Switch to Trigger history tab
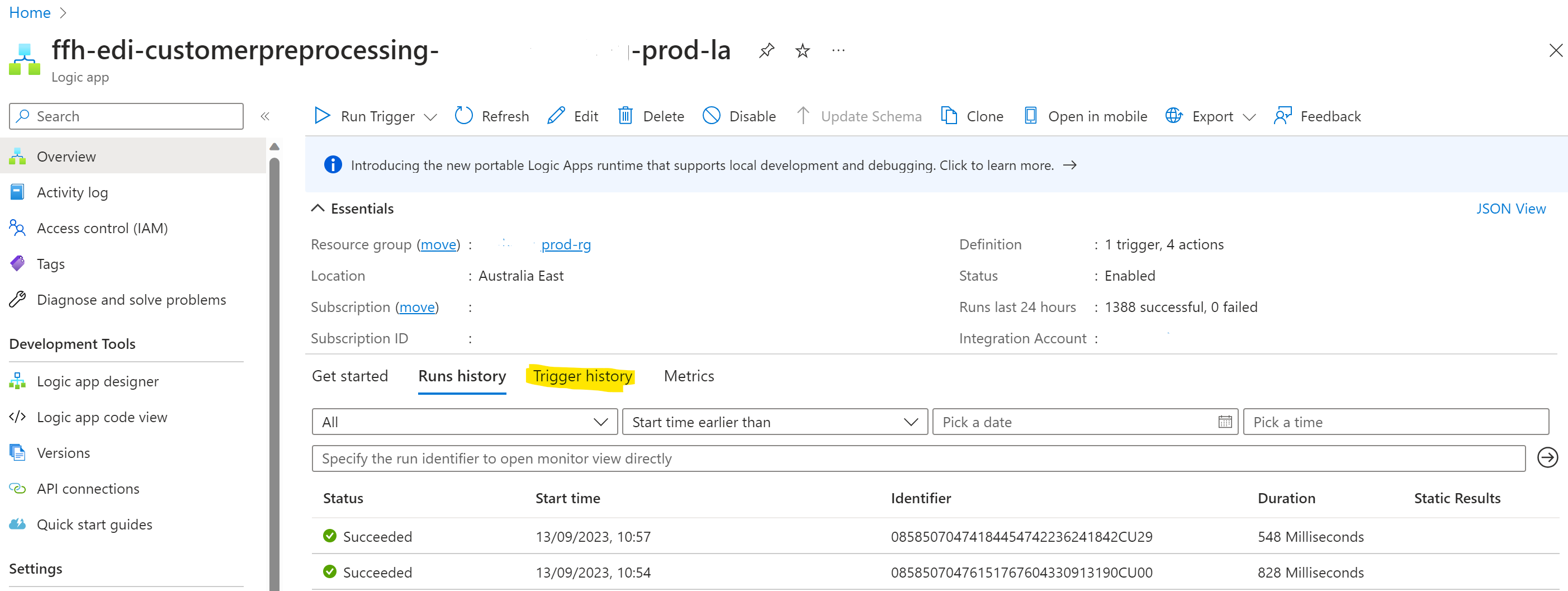1568x591 pixels. pos(582,376)
